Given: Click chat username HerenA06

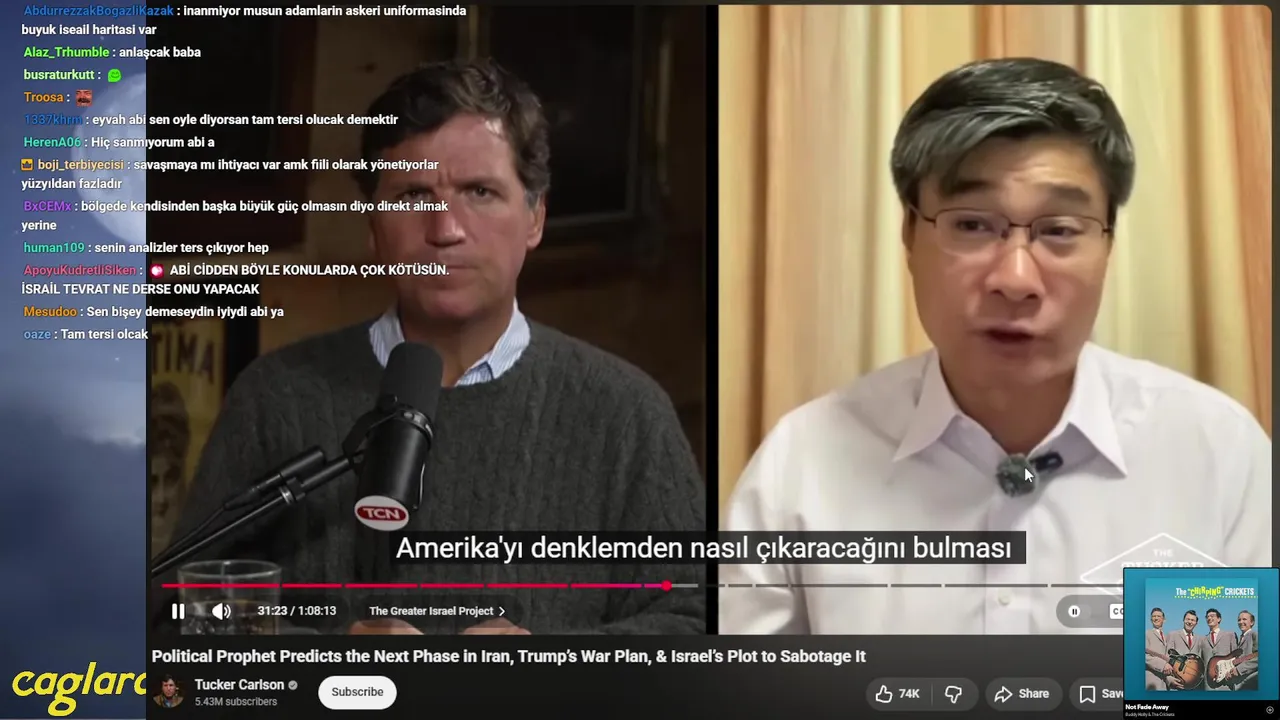Looking at the screenshot, I should [52, 142].
